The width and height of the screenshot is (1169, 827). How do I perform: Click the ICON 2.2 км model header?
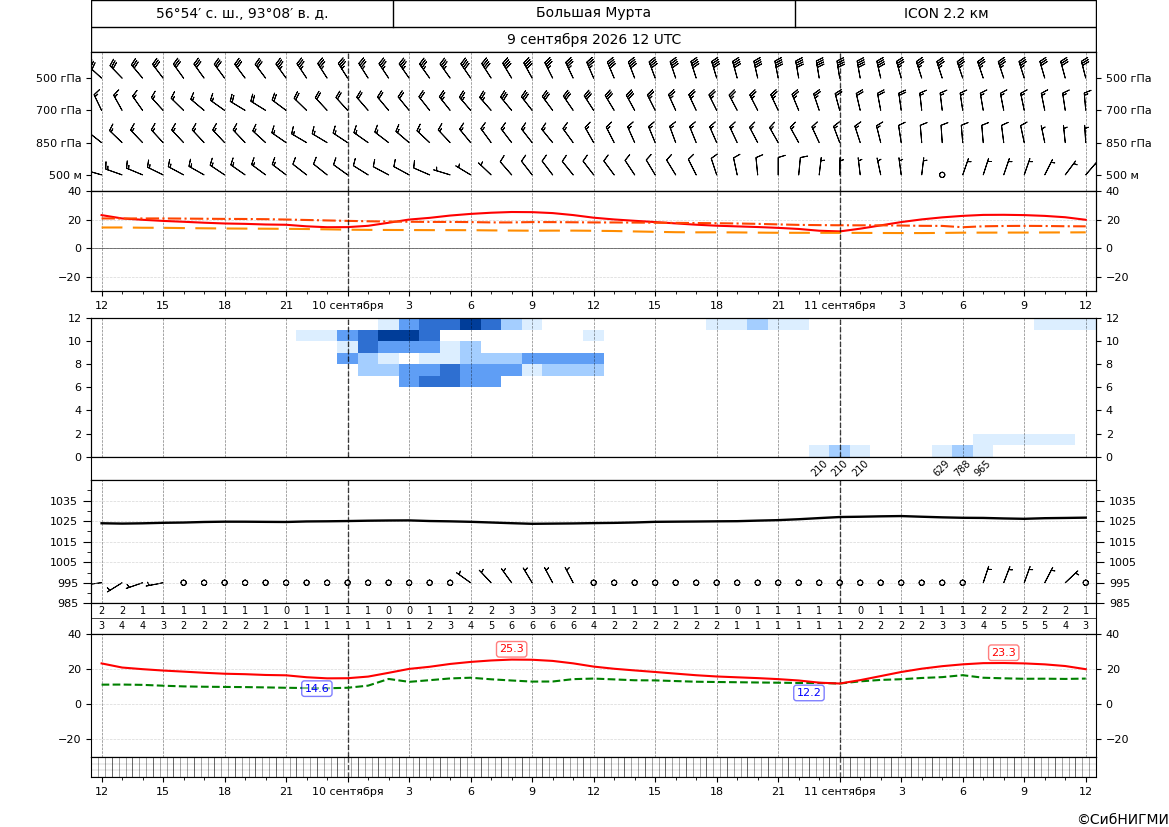[x=945, y=13]
